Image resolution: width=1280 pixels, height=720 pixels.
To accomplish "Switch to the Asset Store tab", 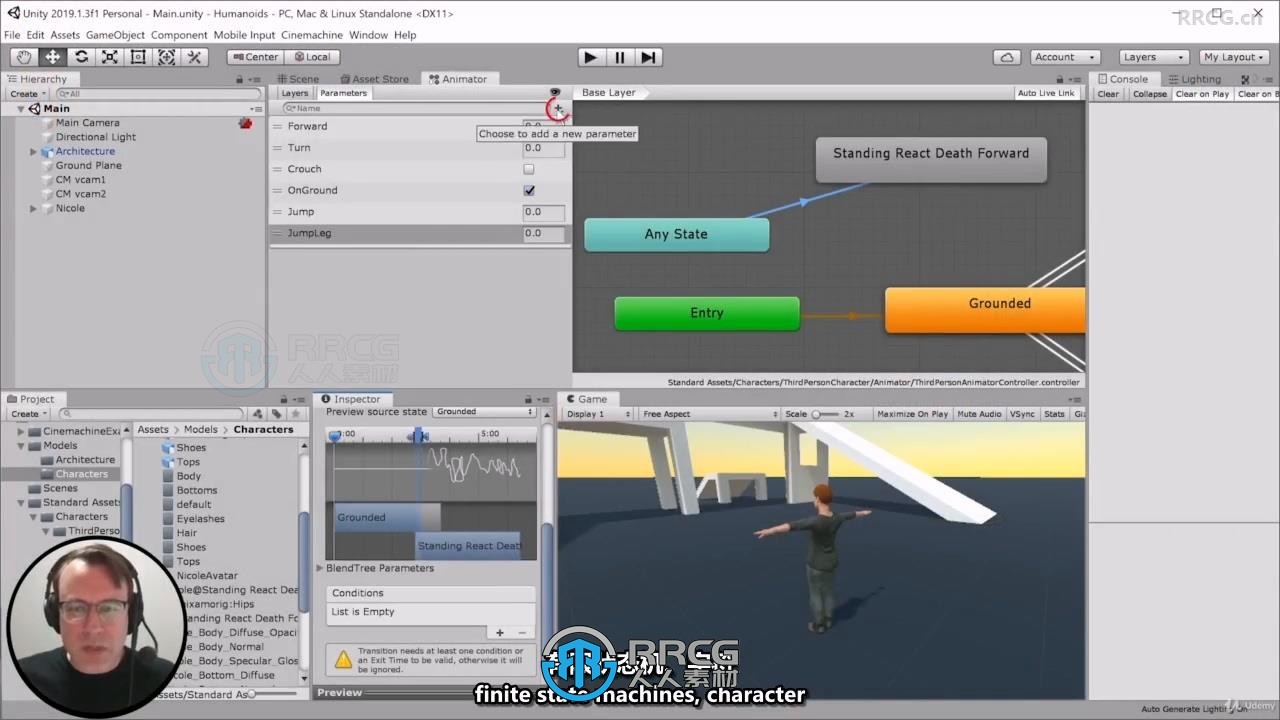I will 374,79.
